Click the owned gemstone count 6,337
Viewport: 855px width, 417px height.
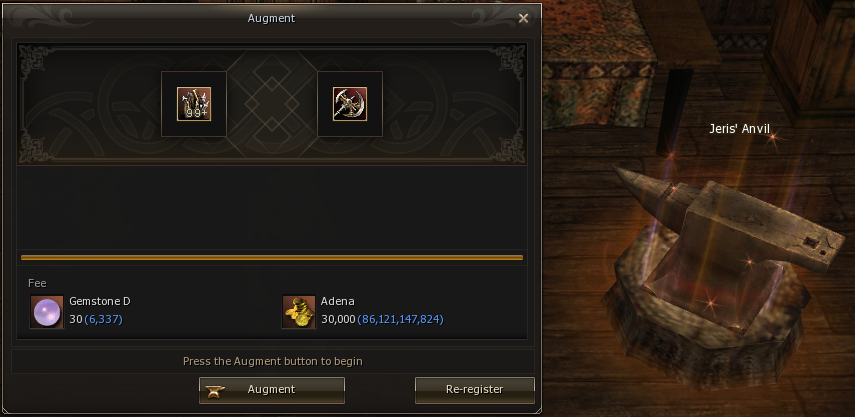click(x=103, y=319)
